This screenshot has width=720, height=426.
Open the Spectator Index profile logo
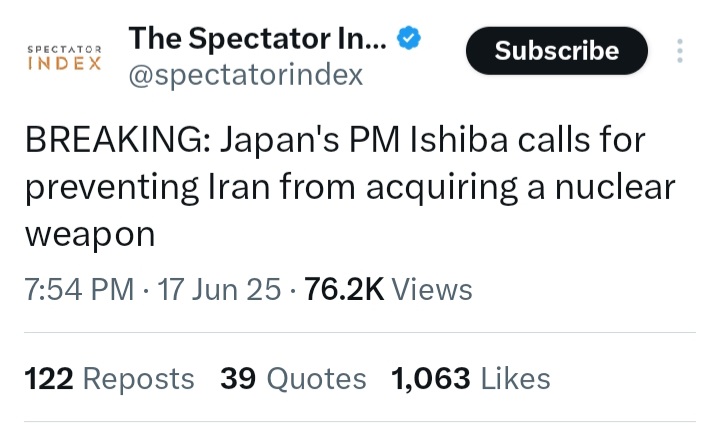point(64,57)
